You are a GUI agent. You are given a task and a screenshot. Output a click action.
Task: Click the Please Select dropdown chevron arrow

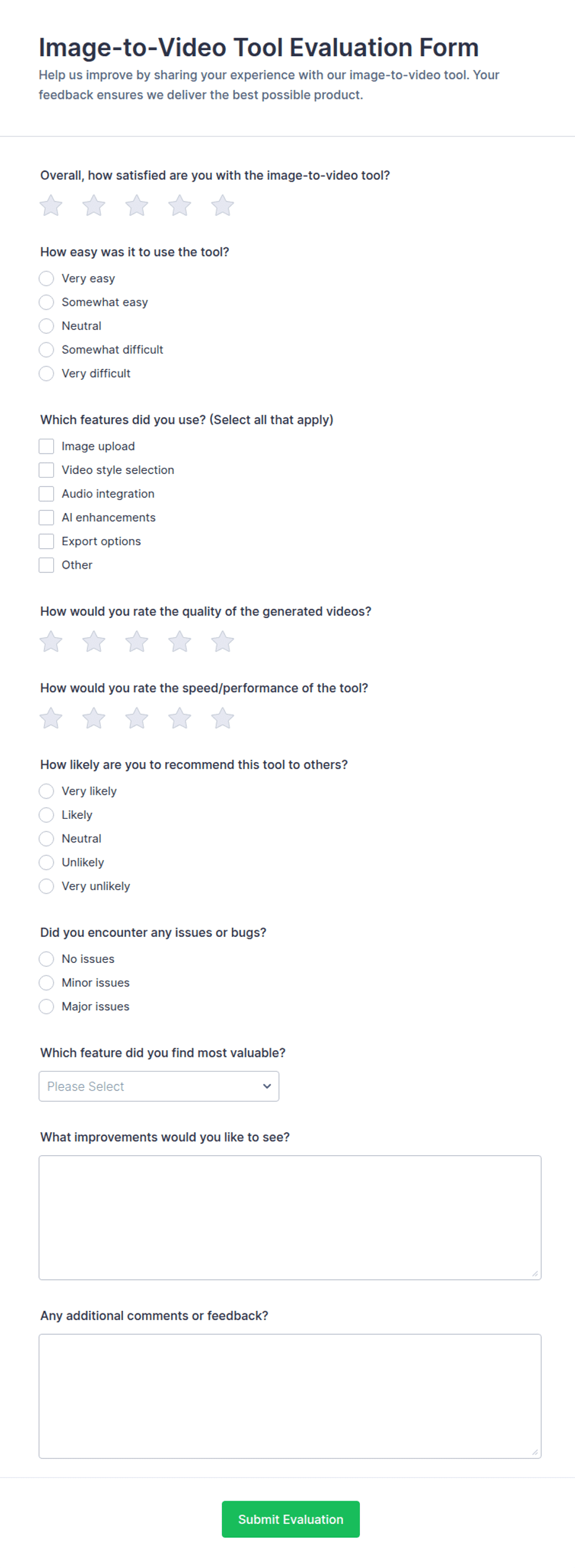click(x=267, y=1086)
